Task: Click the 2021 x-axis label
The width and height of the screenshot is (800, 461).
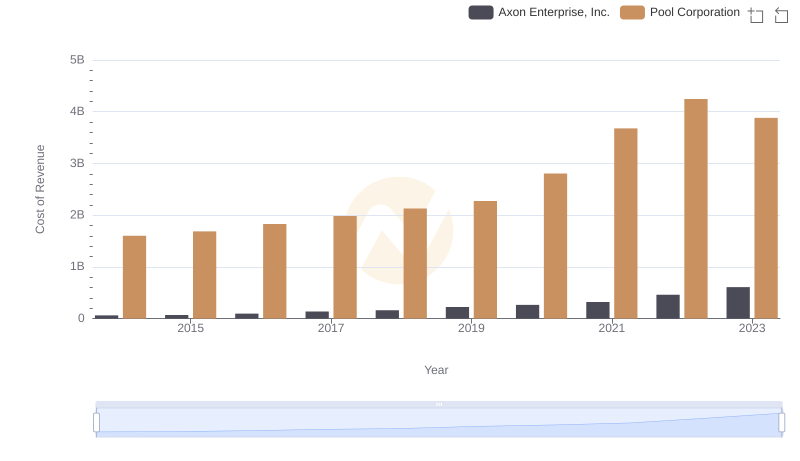Action: point(611,328)
